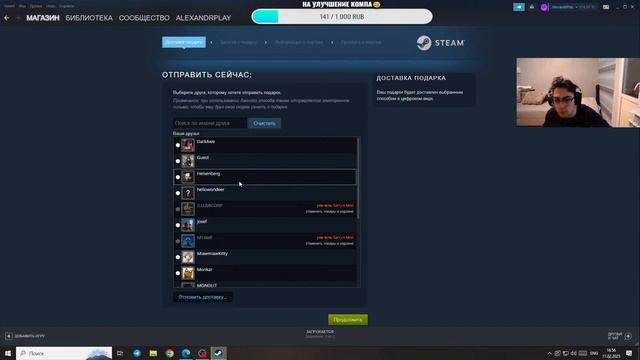Click the Отложить доставку button
Image resolution: width=640 pixels, height=360 pixels.
point(202,297)
